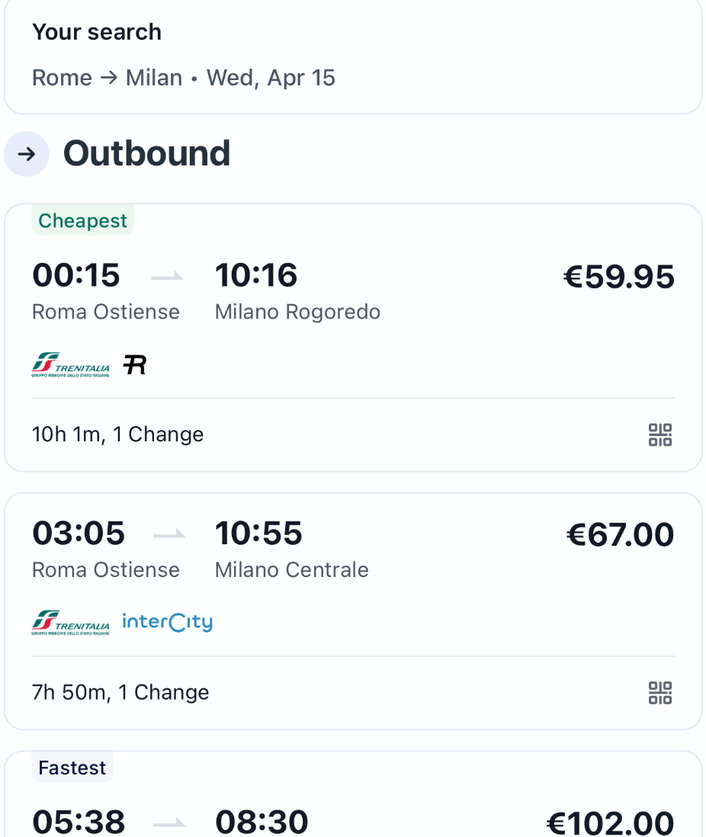706x837 pixels.
Task: Click the Outbound arrow circle icon
Action: tap(27, 154)
